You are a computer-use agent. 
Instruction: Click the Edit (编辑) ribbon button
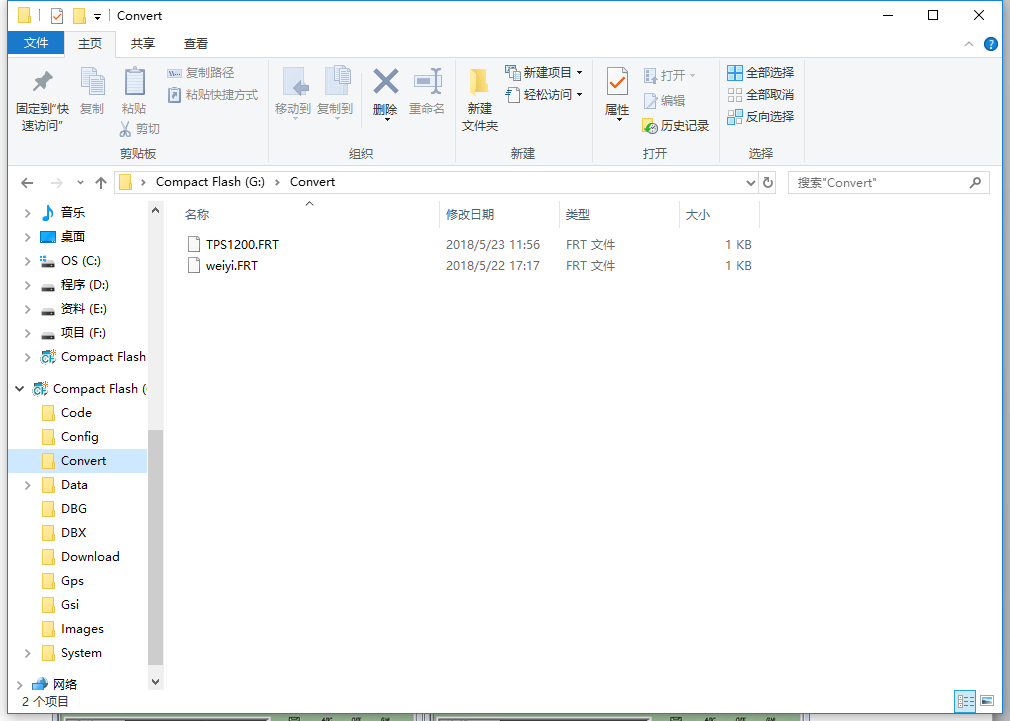pyautogui.click(x=664, y=101)
